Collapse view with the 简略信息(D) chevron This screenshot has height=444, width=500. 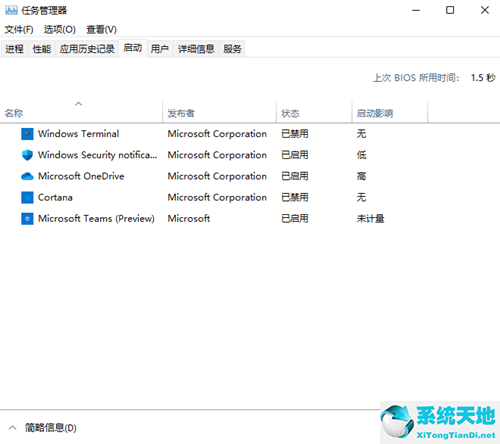[x=12, y=428]
